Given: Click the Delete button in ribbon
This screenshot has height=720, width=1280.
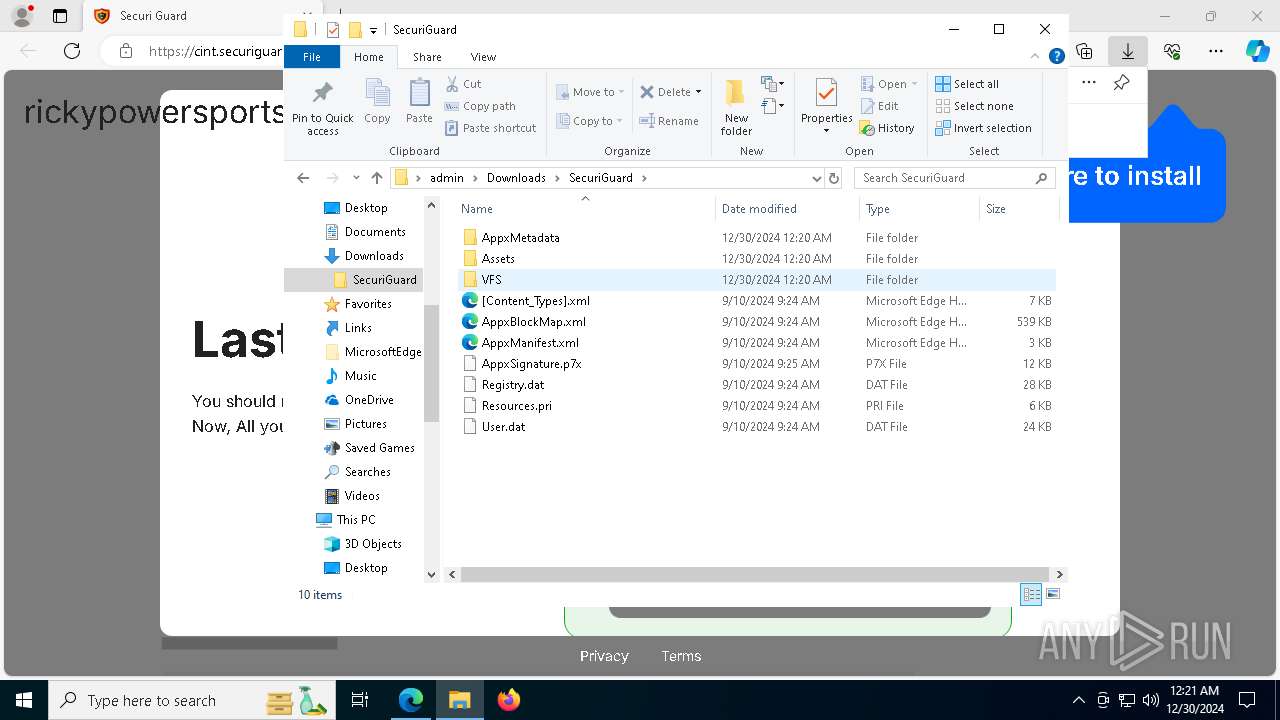Looking at the screenshot, I should [665, 92].
